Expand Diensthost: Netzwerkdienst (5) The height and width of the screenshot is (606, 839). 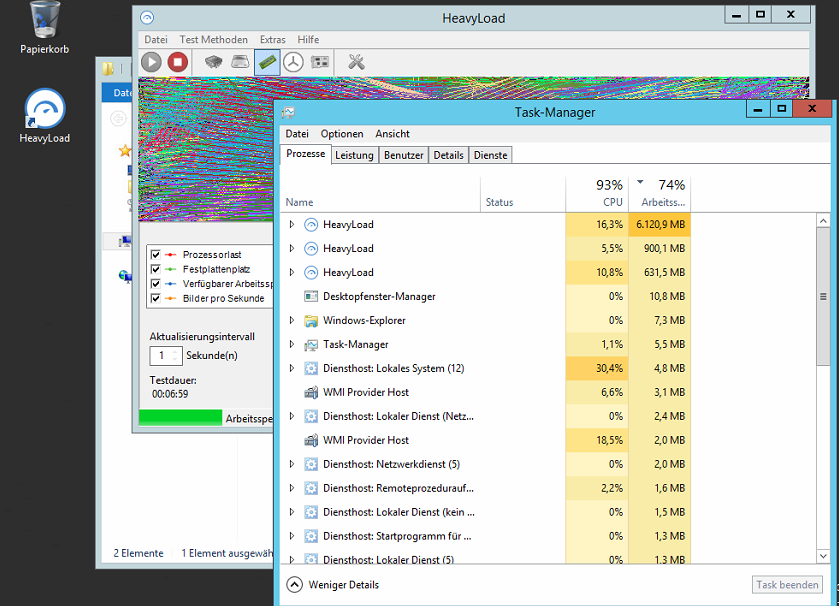(292, 464)
